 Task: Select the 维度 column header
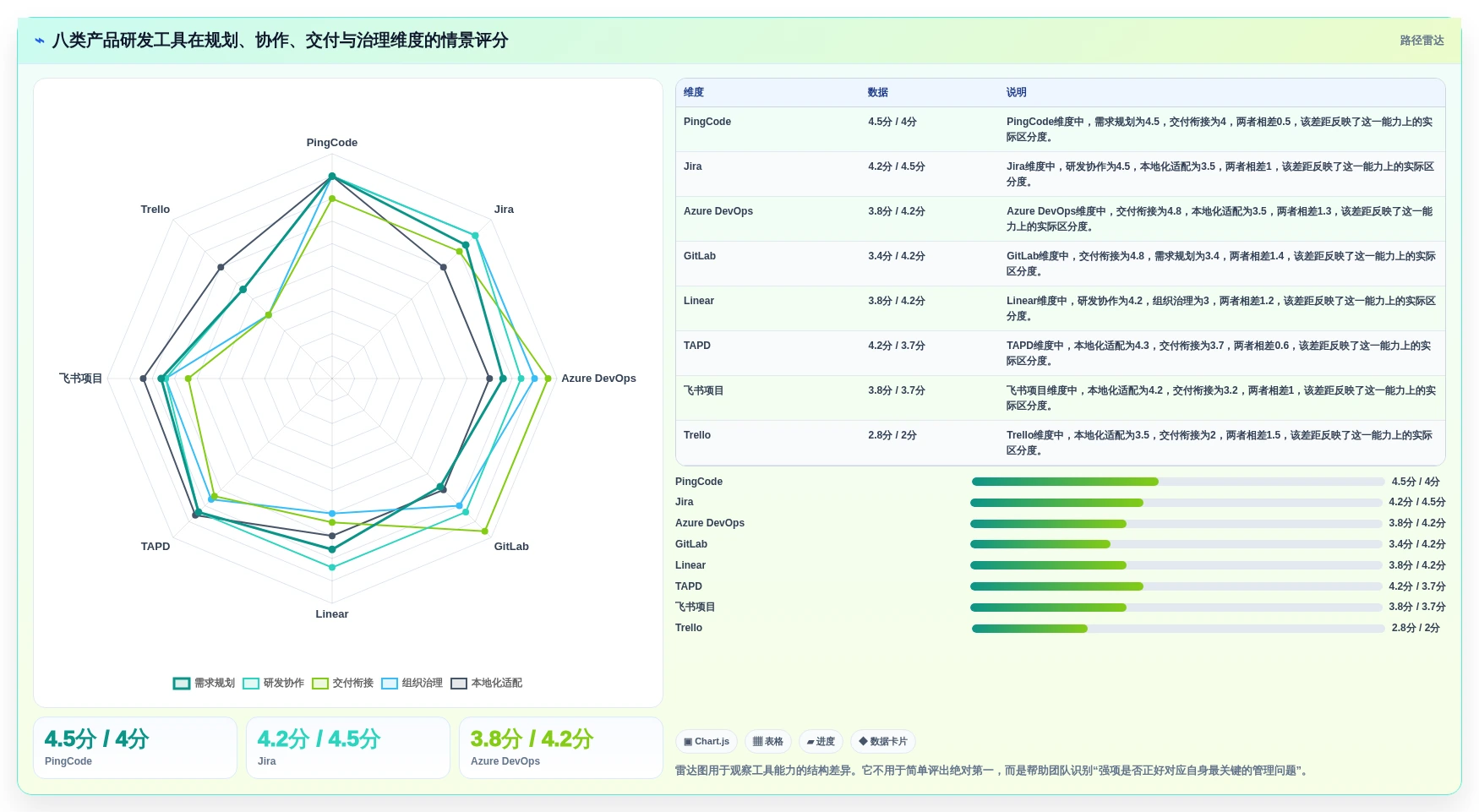[694, 92]
